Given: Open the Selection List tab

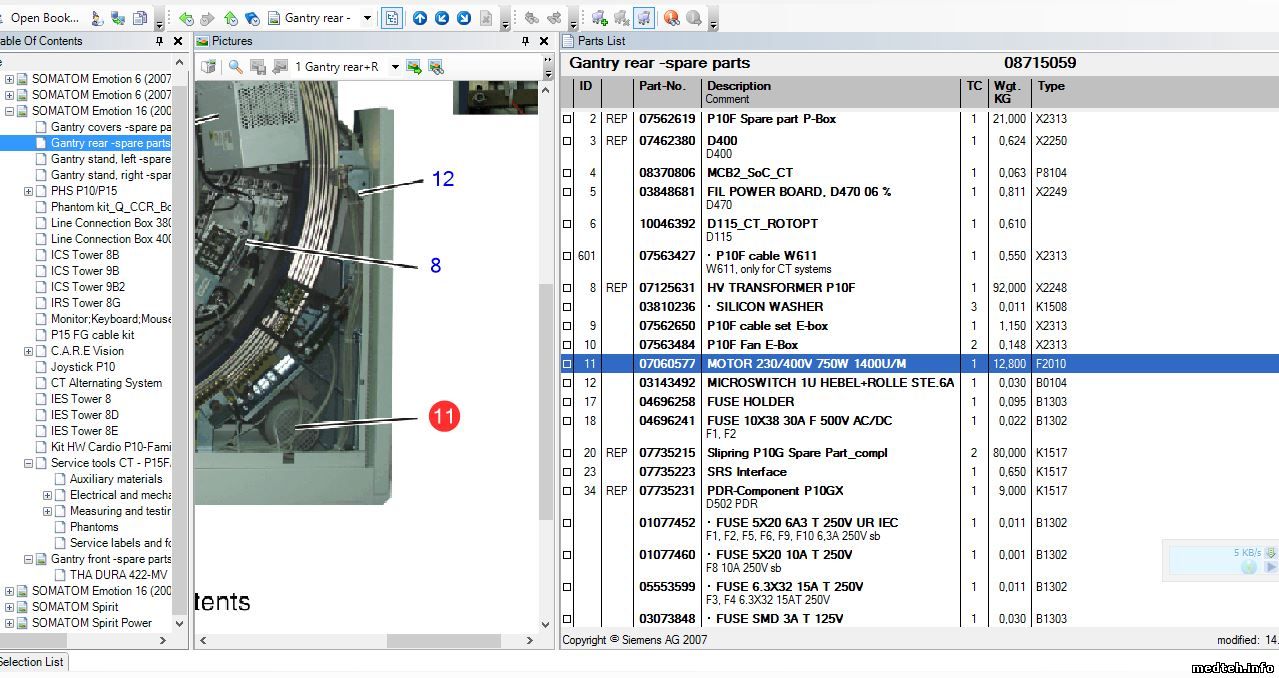Looking at the screenshot, I should point(31,661).
